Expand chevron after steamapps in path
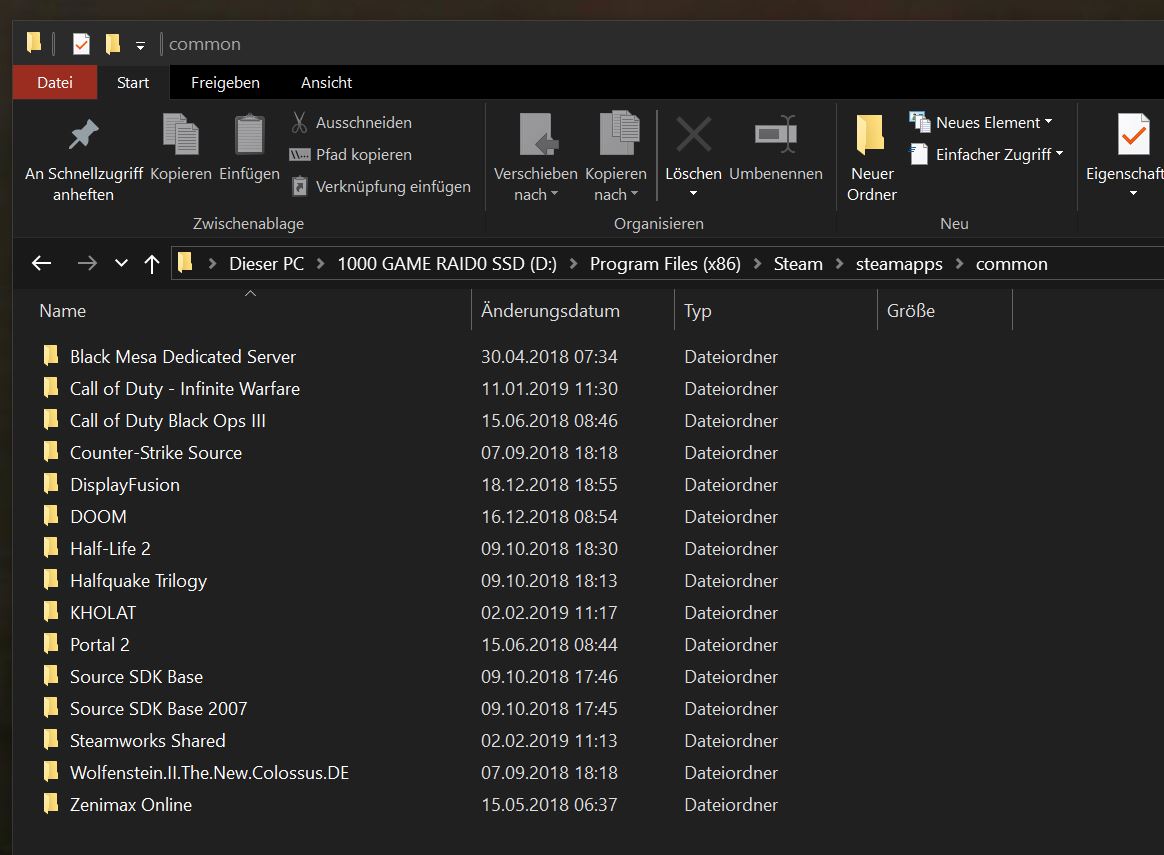The height and width of the screenshot is (855, 1164). coord(959,263)
